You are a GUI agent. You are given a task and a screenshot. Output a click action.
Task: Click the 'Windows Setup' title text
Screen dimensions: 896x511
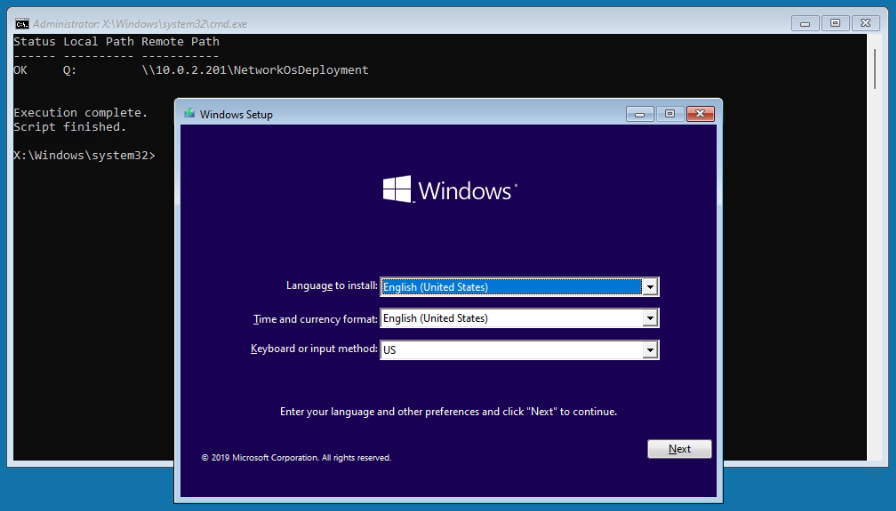point(236,114)
